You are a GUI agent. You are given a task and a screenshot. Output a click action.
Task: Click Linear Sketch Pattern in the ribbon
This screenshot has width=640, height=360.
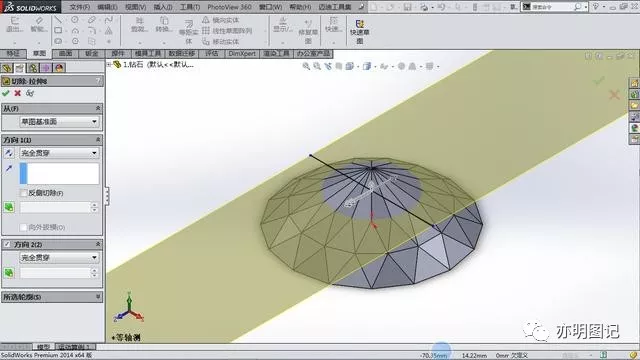point(227,31)
